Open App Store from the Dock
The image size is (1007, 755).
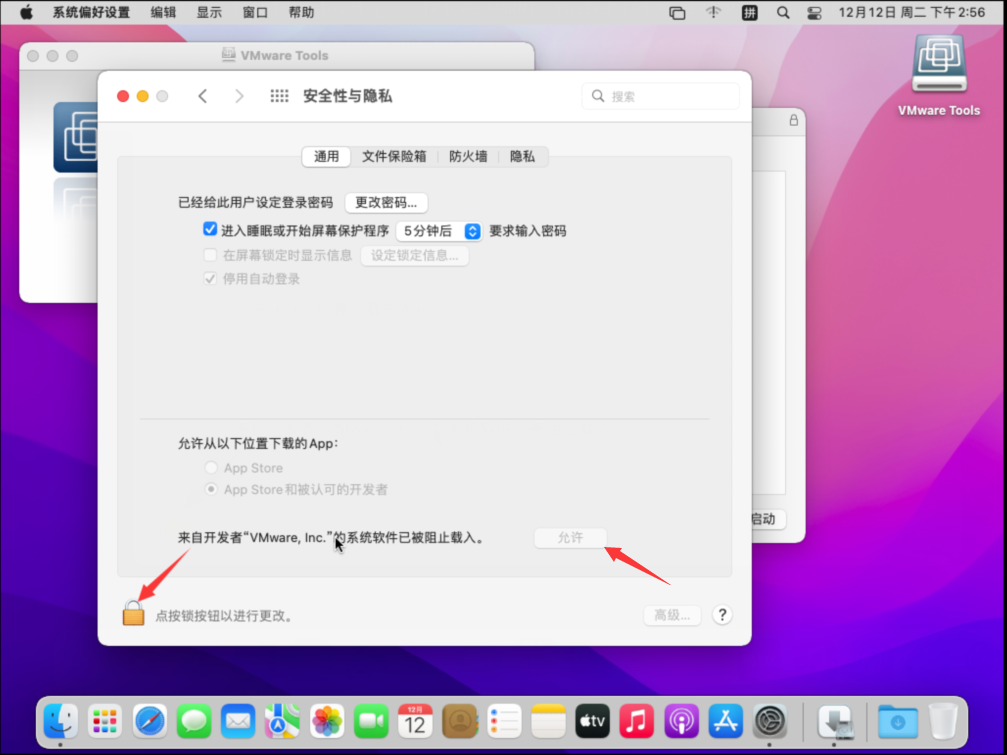(x=726, y=721)
